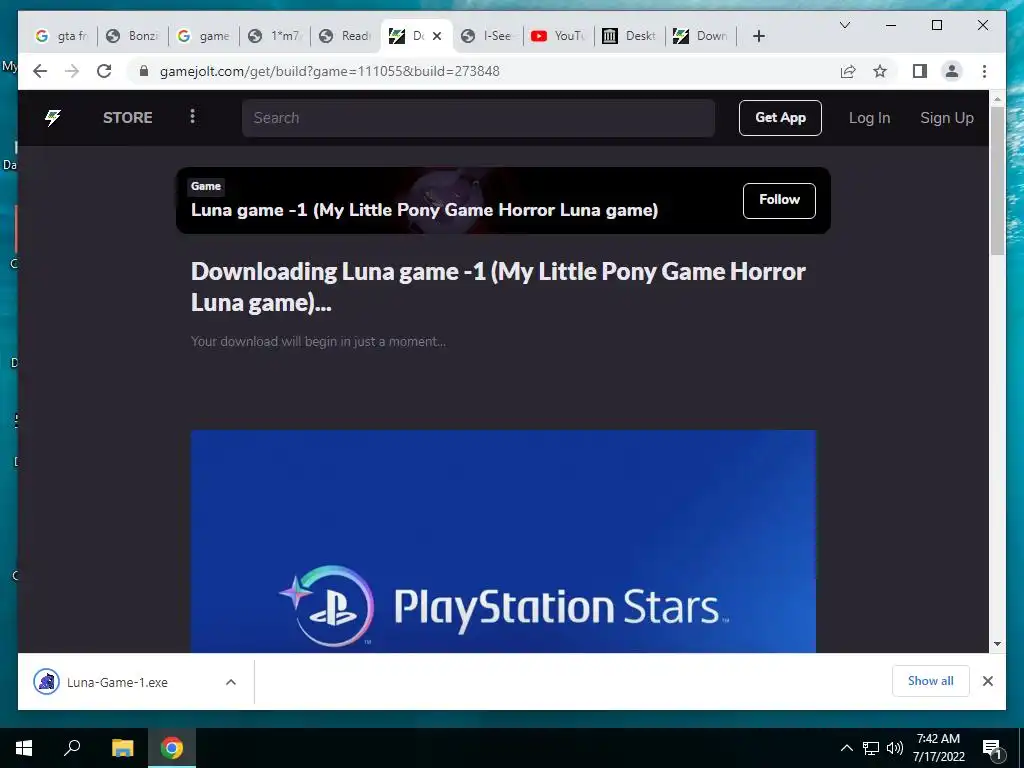Click the PlayStation Stars advertisement
Viewport: 1024px width, 768px height.
(503, 541)
